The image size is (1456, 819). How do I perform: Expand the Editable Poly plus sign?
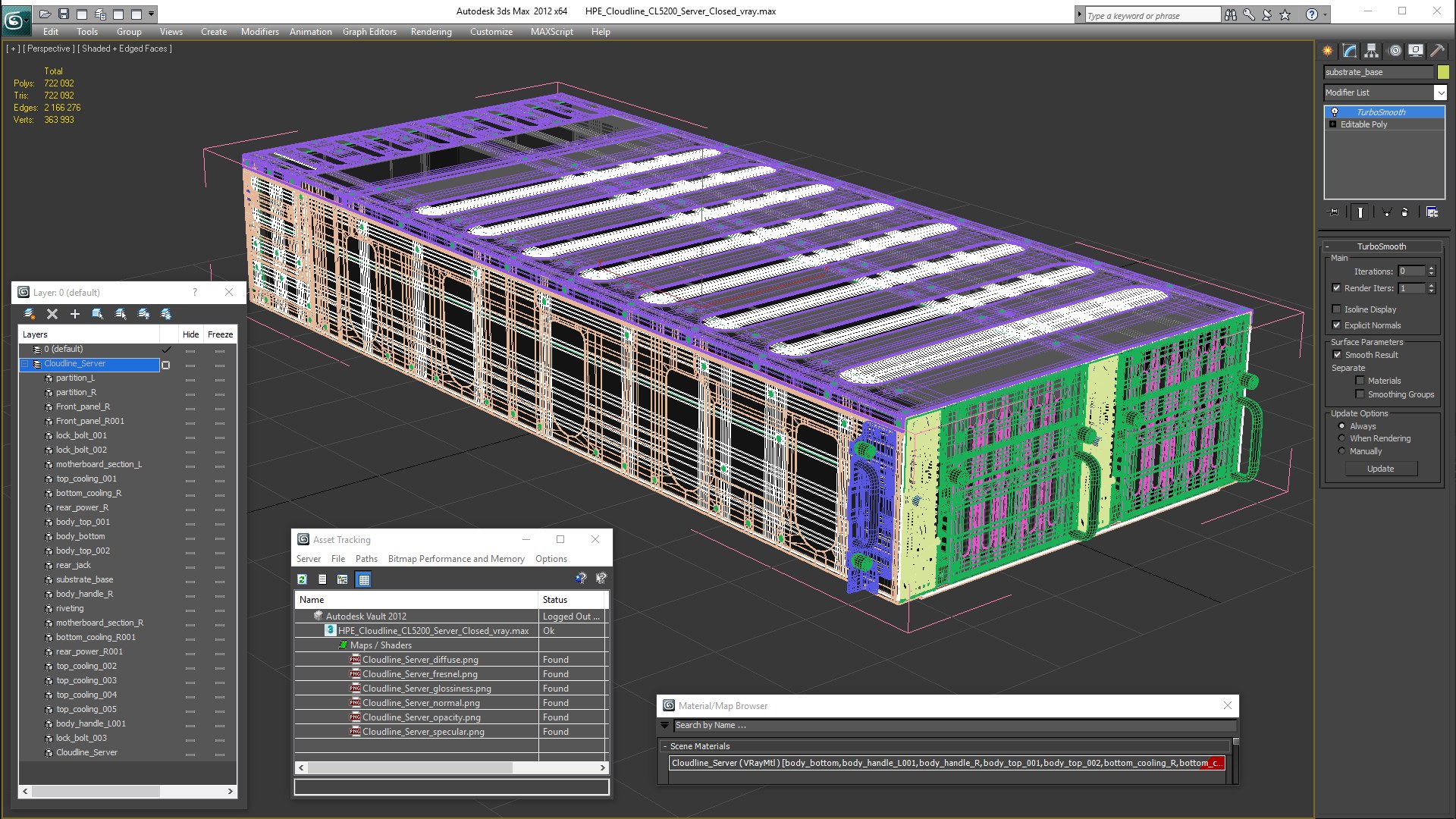[1332, 124]
